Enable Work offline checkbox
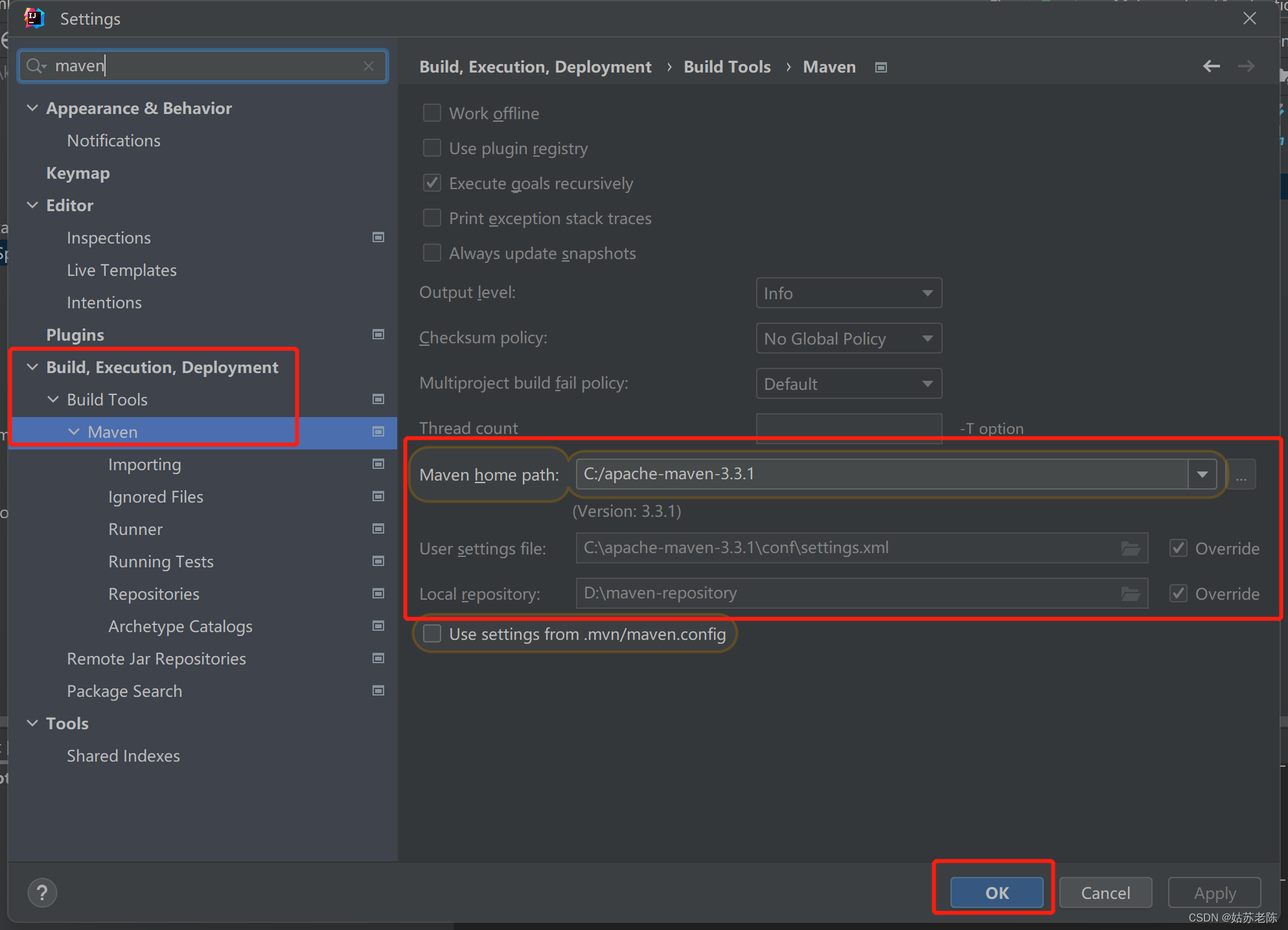 [432, 113]
